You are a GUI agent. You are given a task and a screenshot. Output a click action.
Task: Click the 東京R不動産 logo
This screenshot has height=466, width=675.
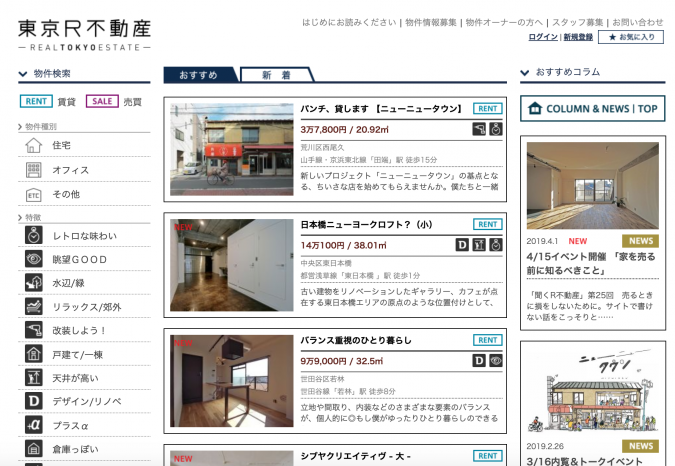coord(84,35)
